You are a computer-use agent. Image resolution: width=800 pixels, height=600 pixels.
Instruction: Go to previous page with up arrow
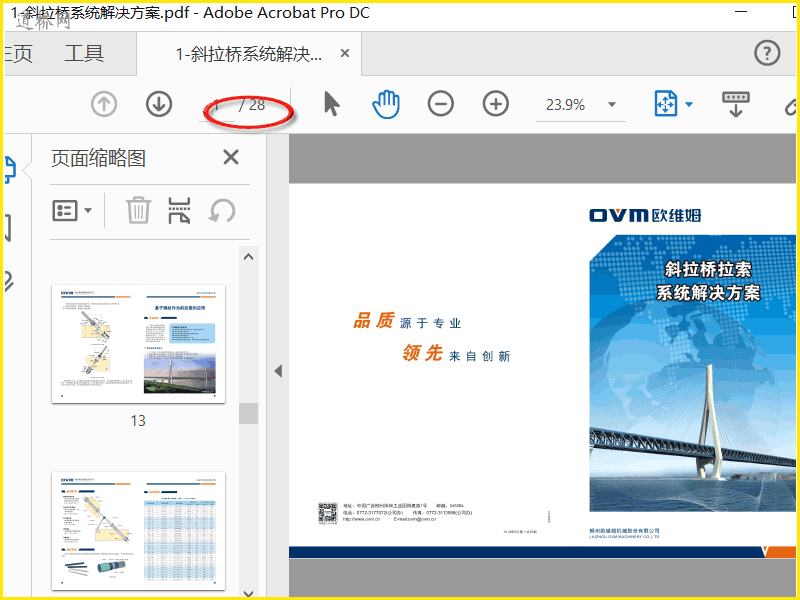click(x=104, y=104)
